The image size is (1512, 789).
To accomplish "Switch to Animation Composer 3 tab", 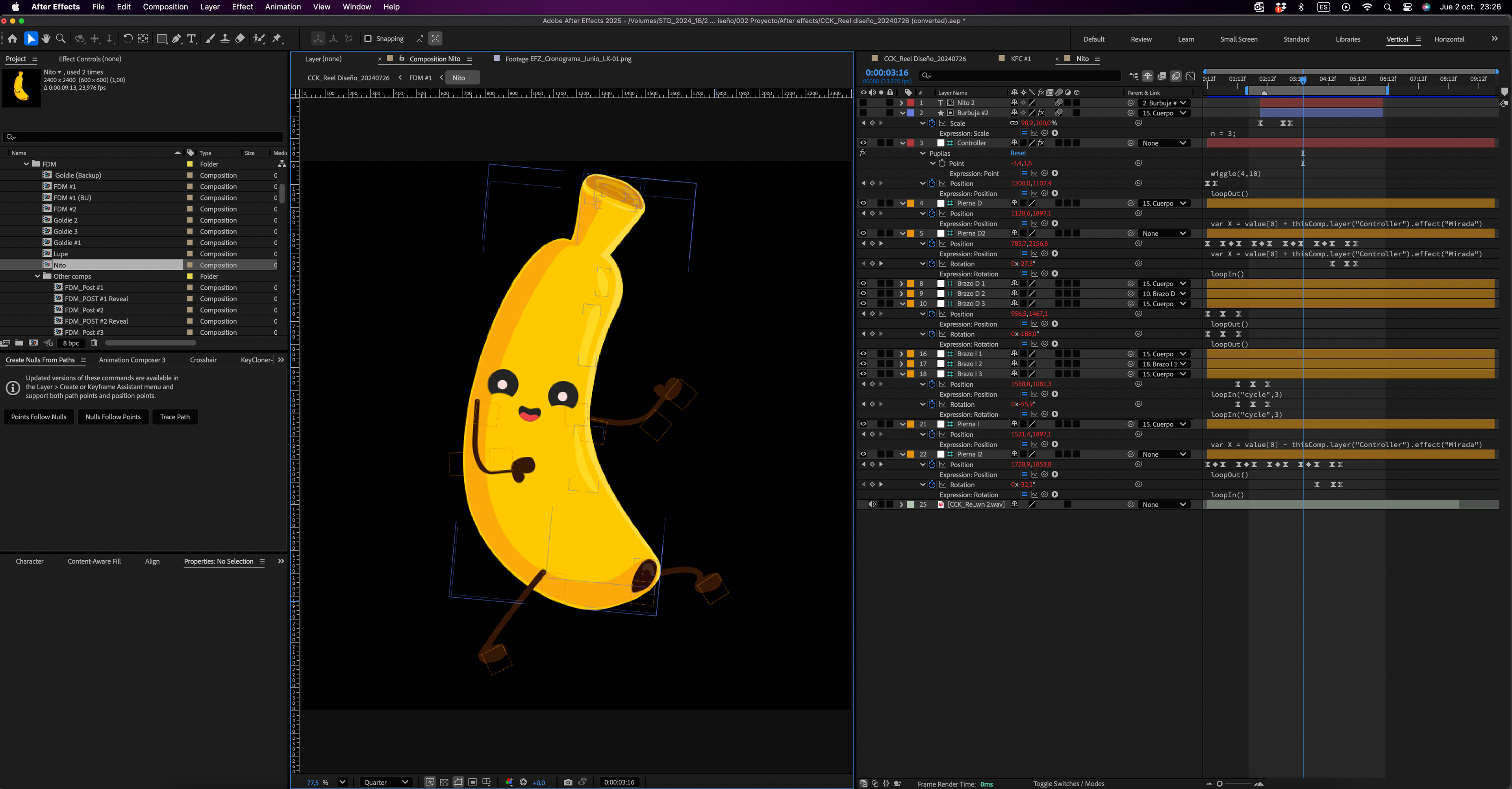I will [132, 360].
